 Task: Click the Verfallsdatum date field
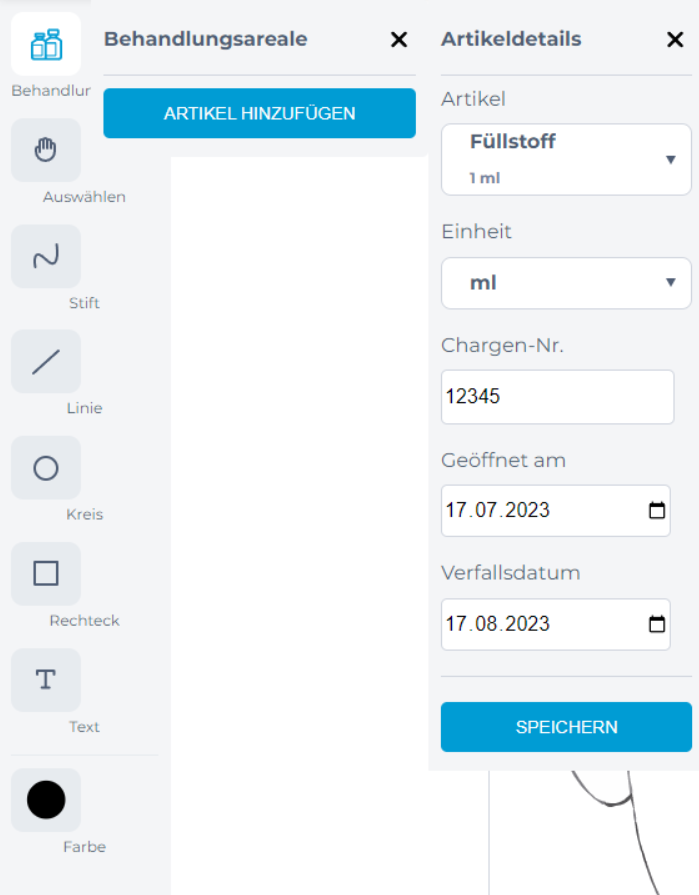coord(556,624)
